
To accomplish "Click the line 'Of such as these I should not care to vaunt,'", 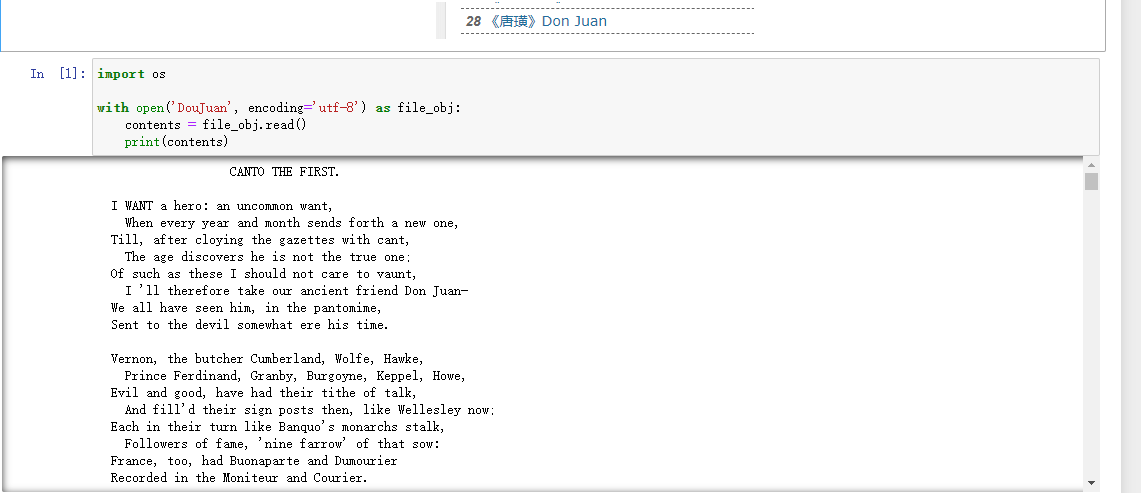I will (x=263, y=274).
